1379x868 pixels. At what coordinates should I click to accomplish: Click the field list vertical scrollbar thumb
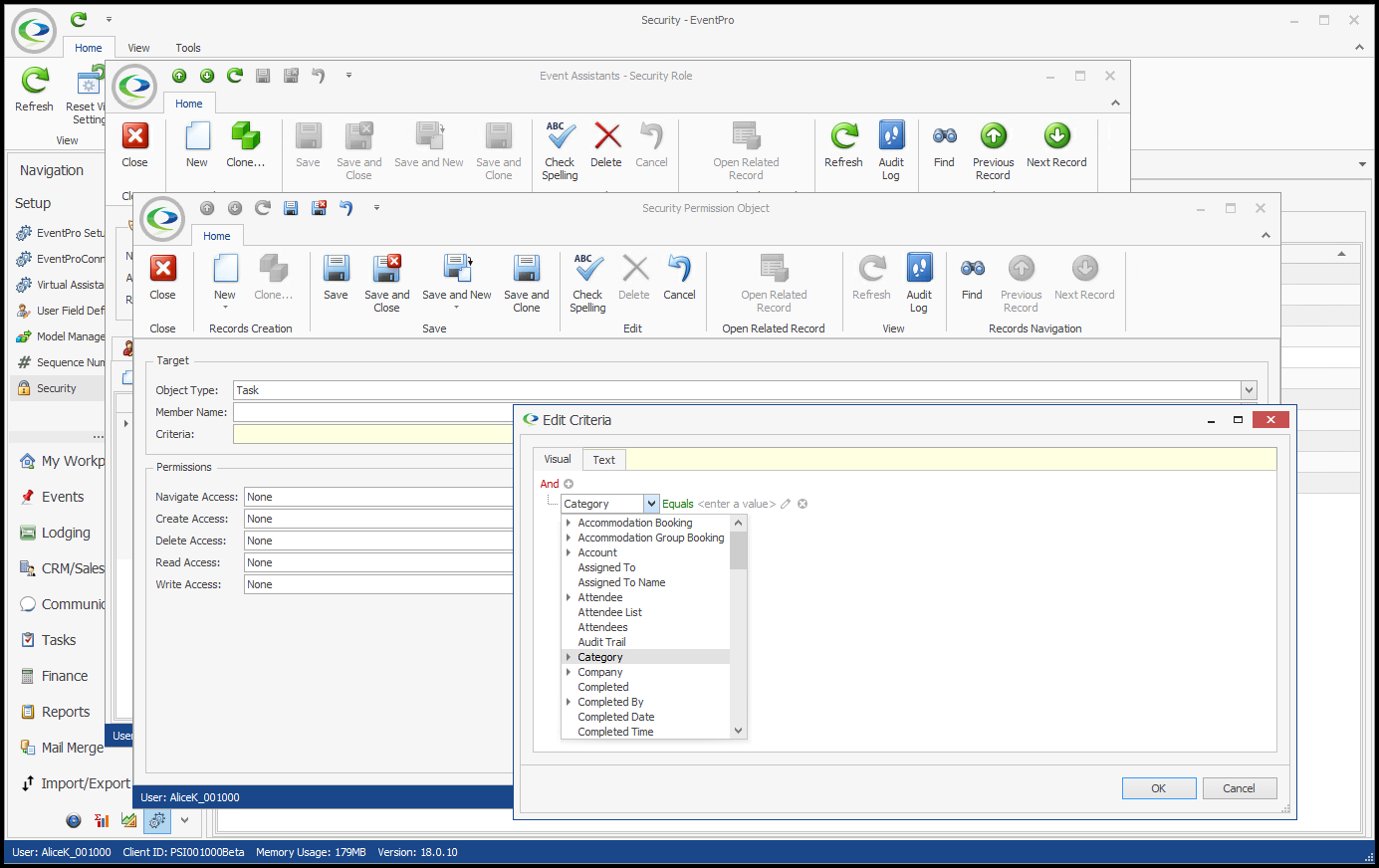point(738,549)
